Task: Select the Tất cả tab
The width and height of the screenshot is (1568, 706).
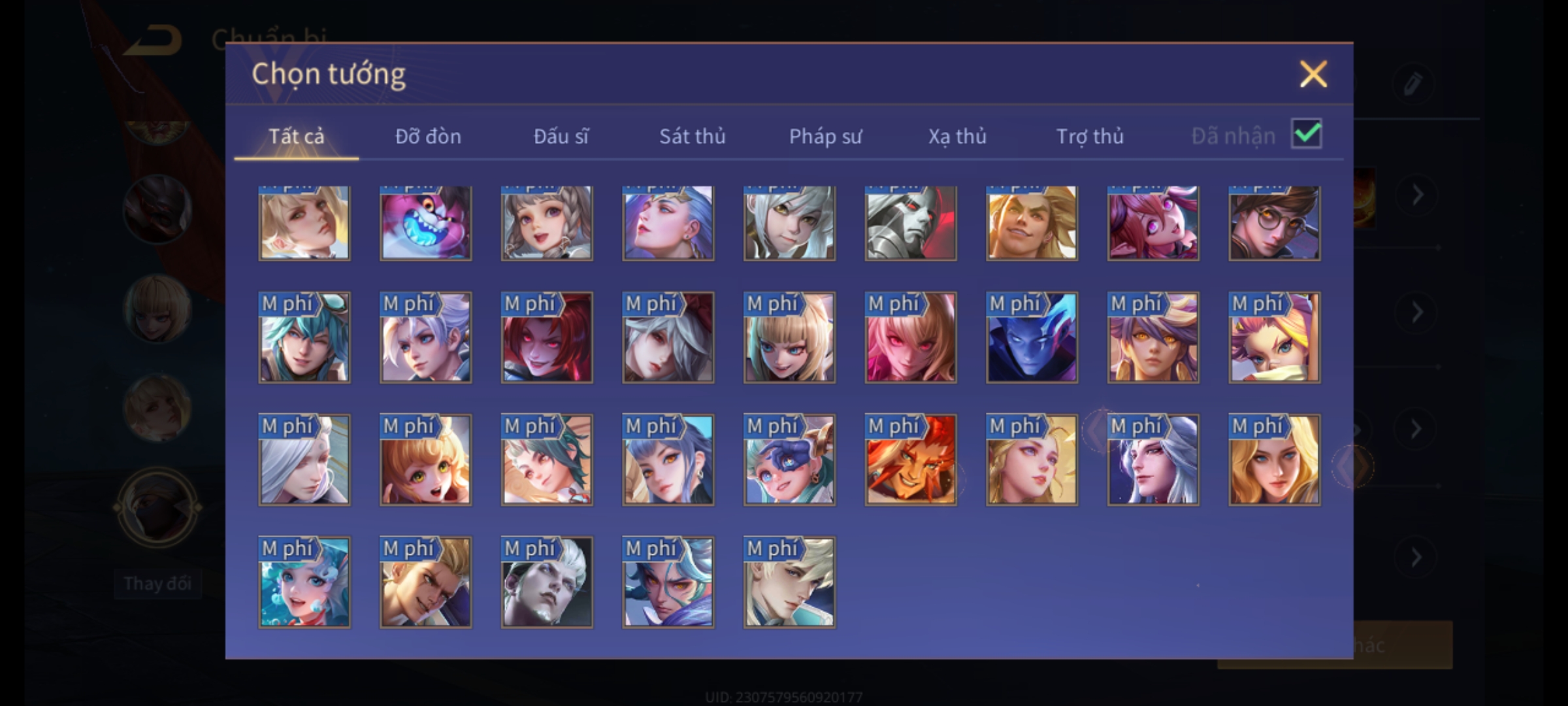Action: 296,136
